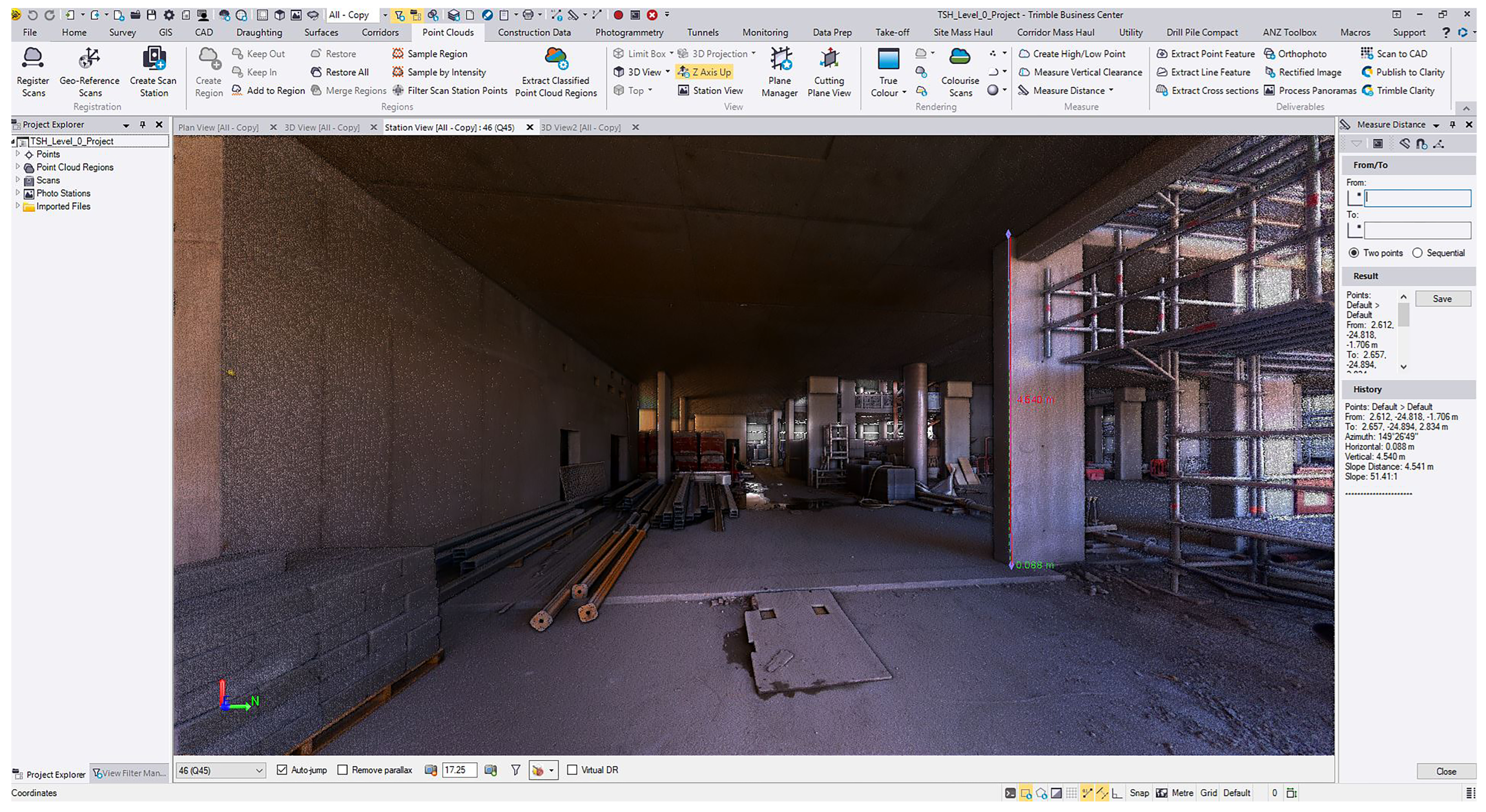Image resolution: width=1486 pixels, height=812 pixels.
Task: Click the Scan to CAD icon
Action: [1366, 54]
